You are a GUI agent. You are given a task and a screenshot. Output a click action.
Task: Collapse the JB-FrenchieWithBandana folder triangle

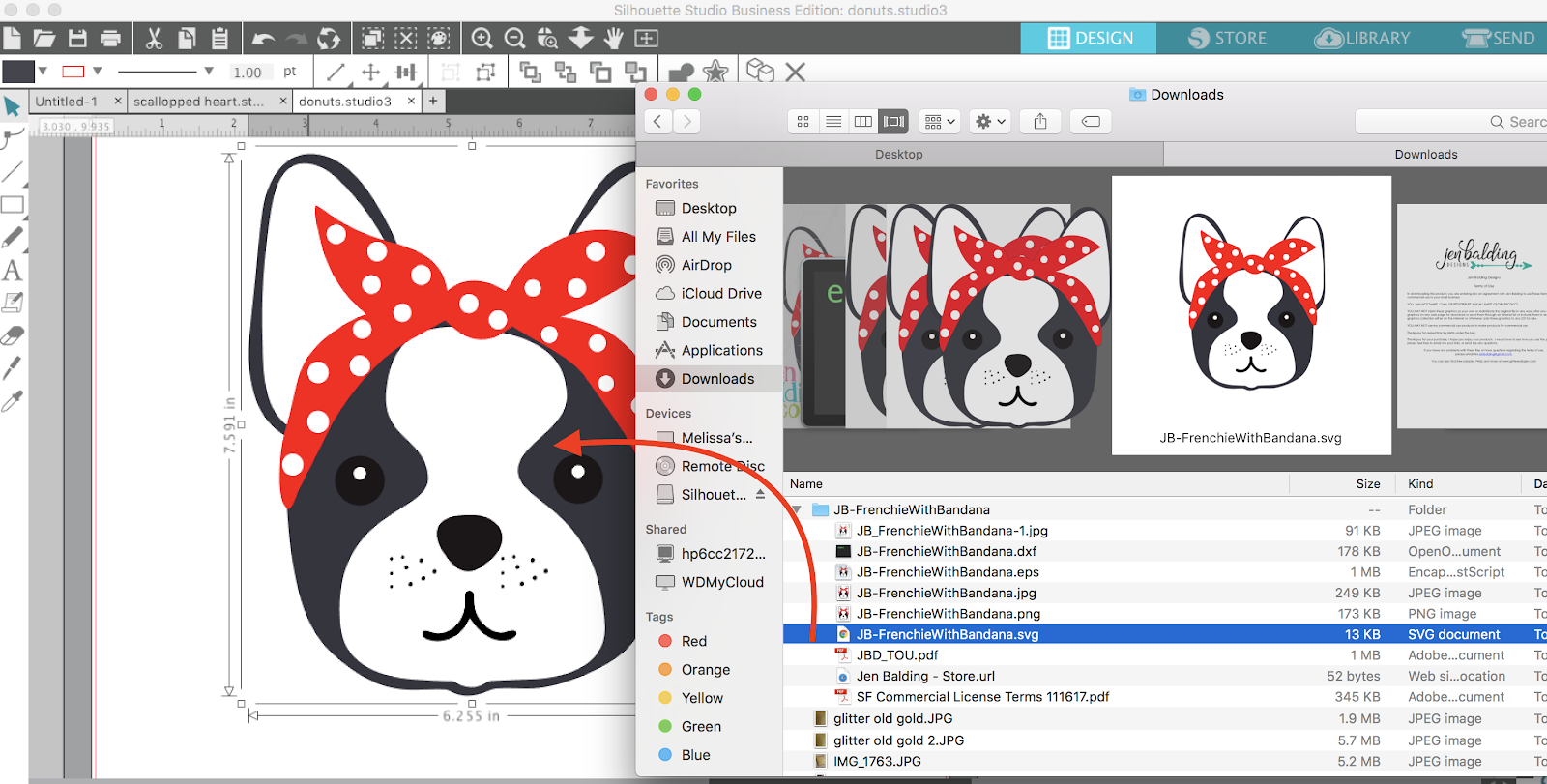[797, 509]
